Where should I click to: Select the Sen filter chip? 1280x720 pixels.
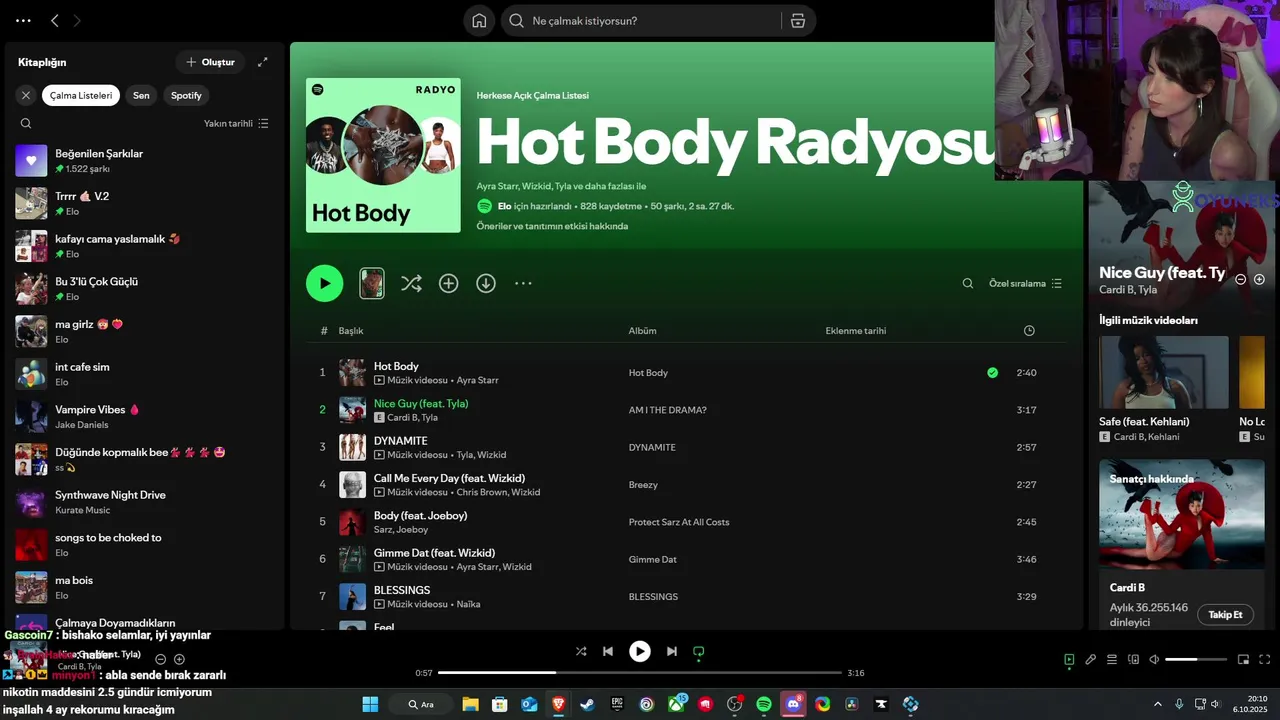[141, 96]
